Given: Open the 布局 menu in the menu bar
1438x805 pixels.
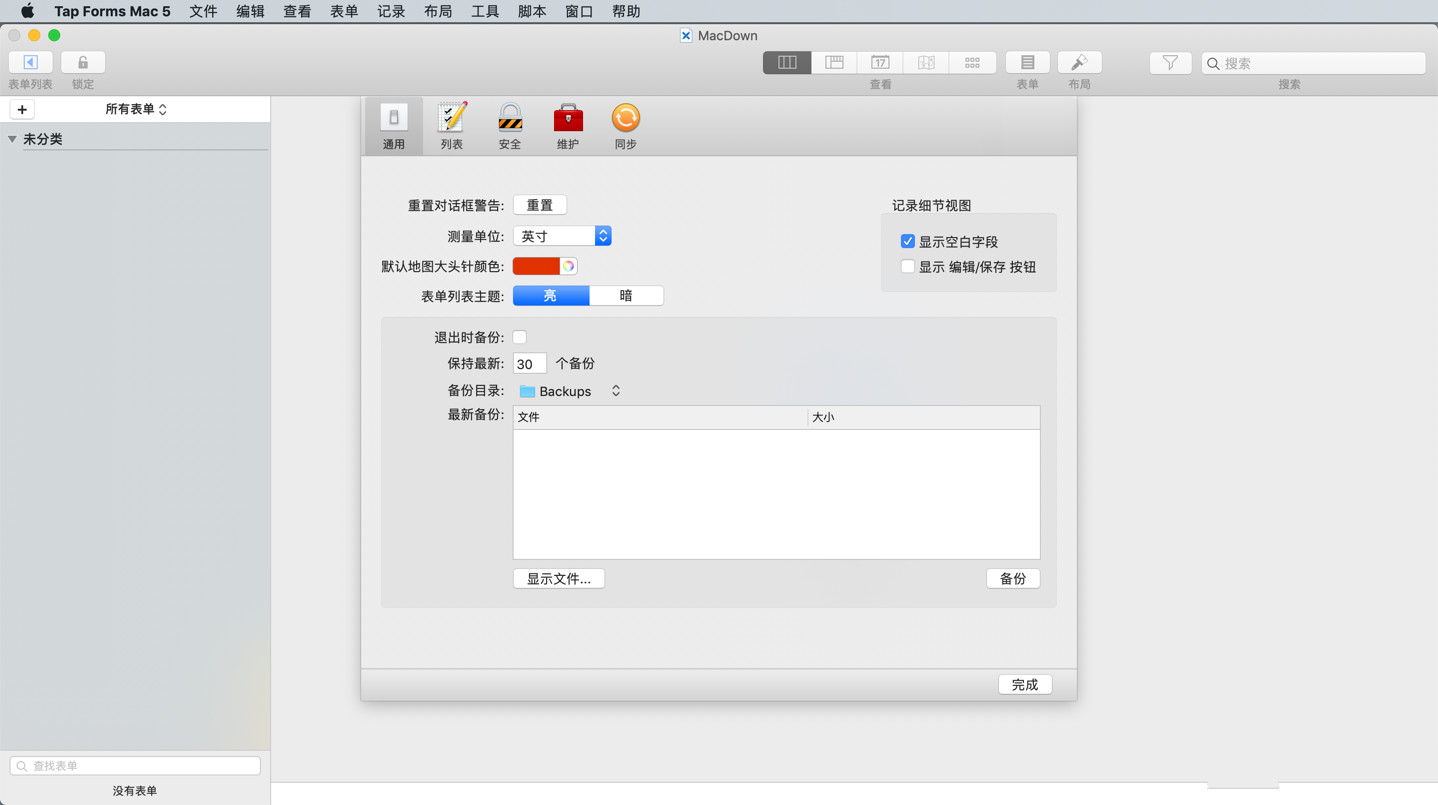Looking at the screenshot, I should (438, 11).
